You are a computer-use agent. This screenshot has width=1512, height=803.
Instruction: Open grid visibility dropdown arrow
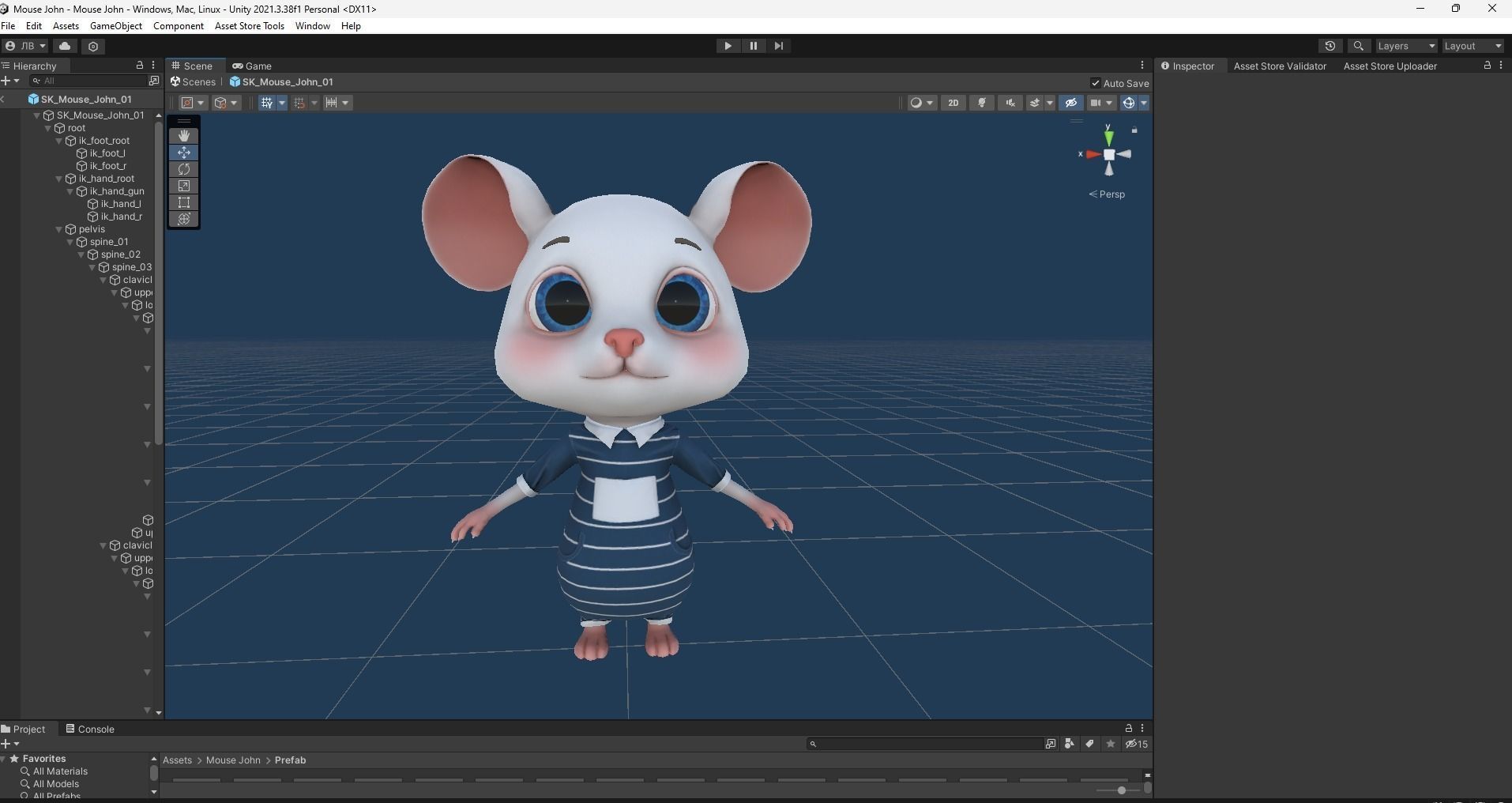(282, 103)
